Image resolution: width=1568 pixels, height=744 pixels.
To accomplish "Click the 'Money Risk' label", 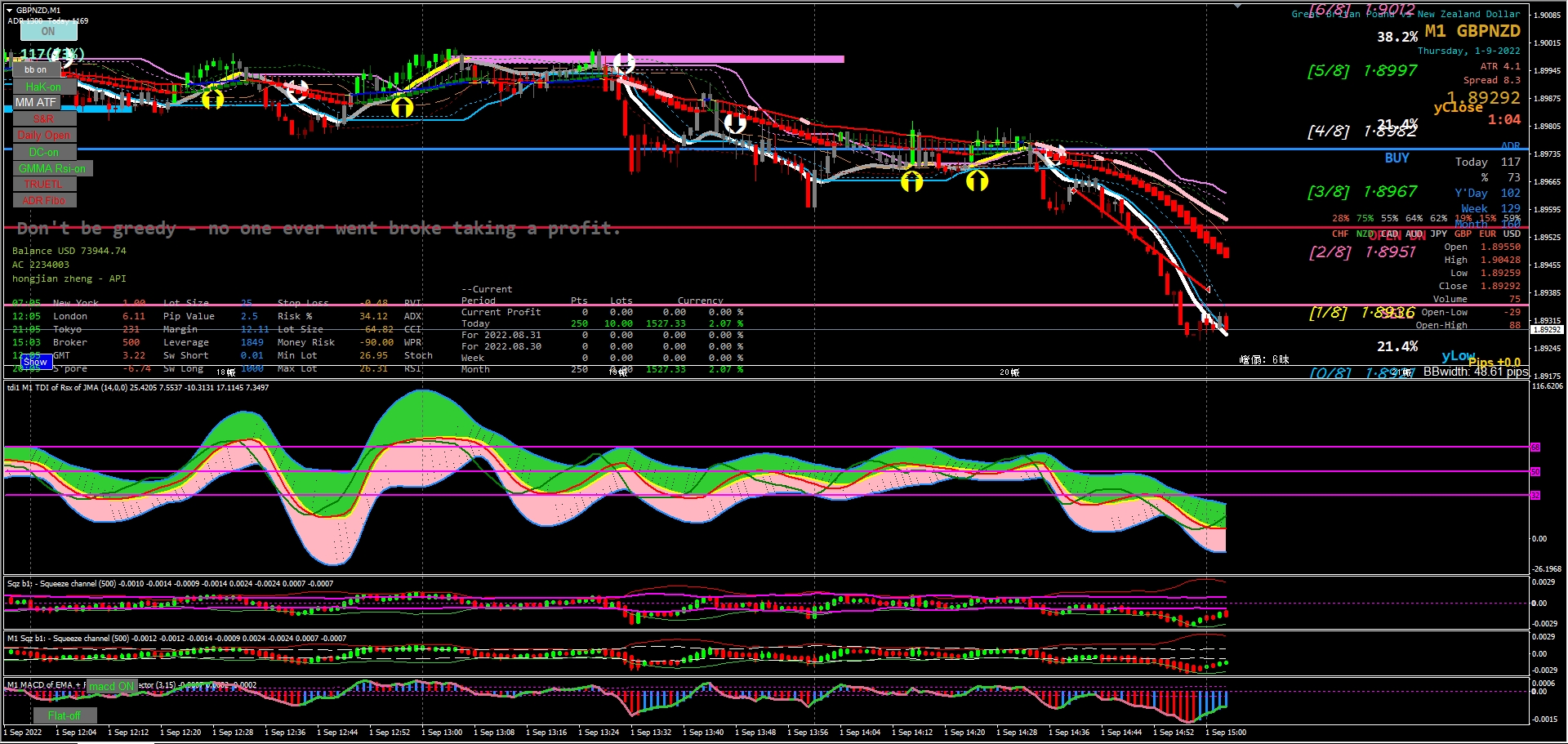I will click(306, 342).
